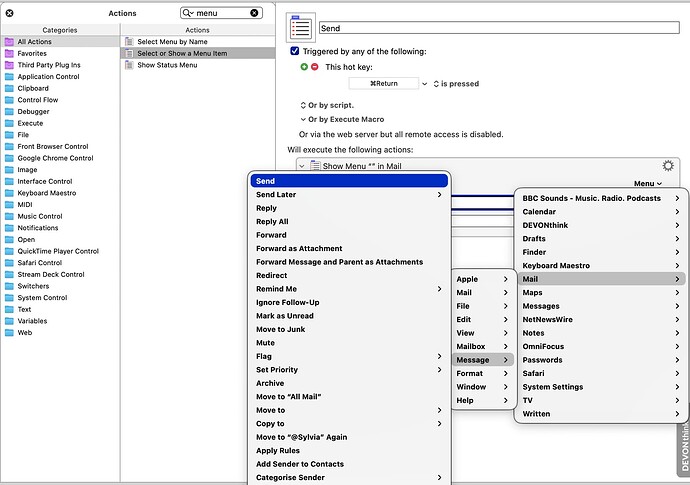690x485 pixels.
Task: Select System Settings in applications menu
Action: click(x=601, y=387)
